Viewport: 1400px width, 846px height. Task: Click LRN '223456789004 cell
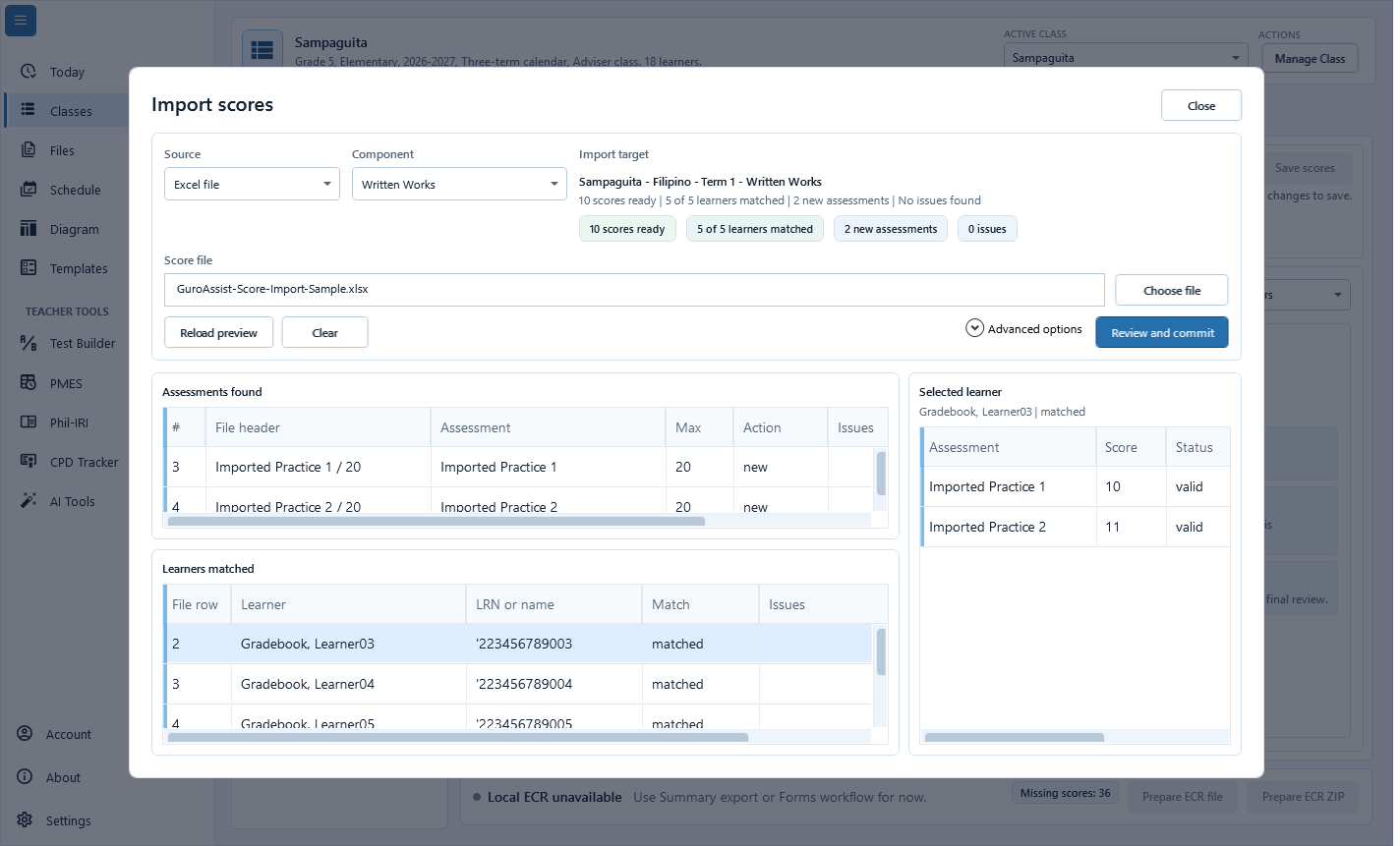(554, 684)
